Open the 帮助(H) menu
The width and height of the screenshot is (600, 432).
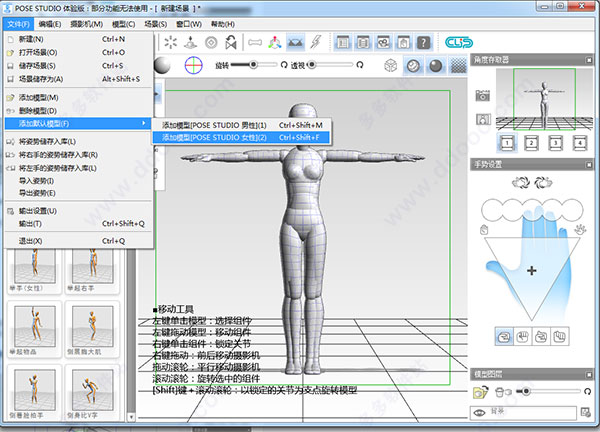[x=223, y=24]
